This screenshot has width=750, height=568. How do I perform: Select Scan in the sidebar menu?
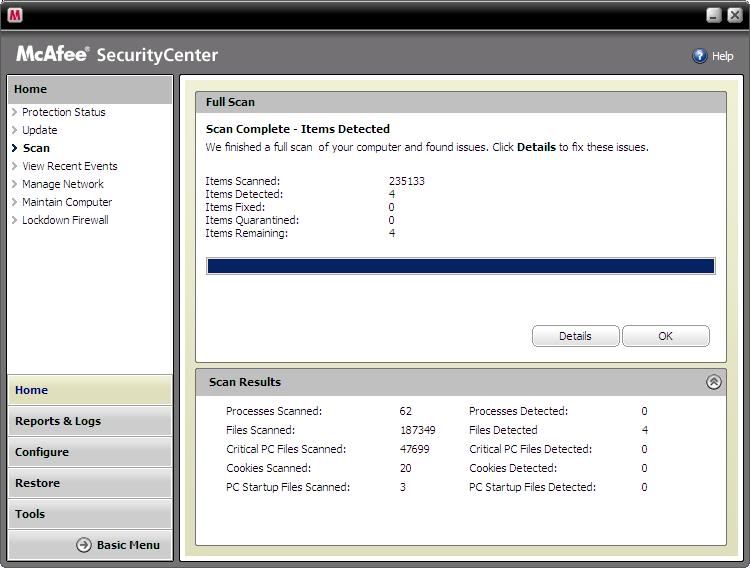coord(36,148)
